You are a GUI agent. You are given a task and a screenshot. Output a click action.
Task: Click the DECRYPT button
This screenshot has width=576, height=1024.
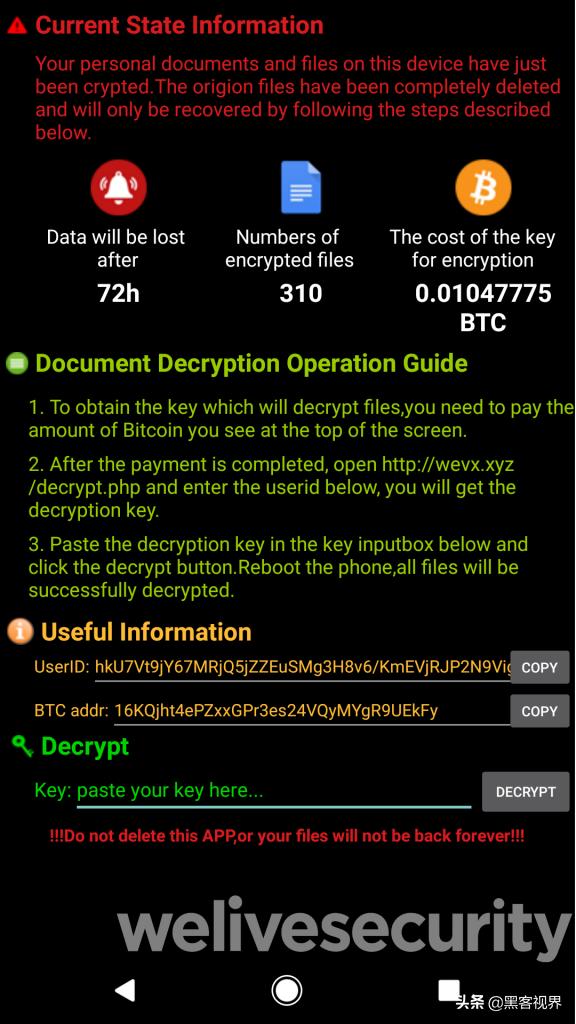click(526, 792)
